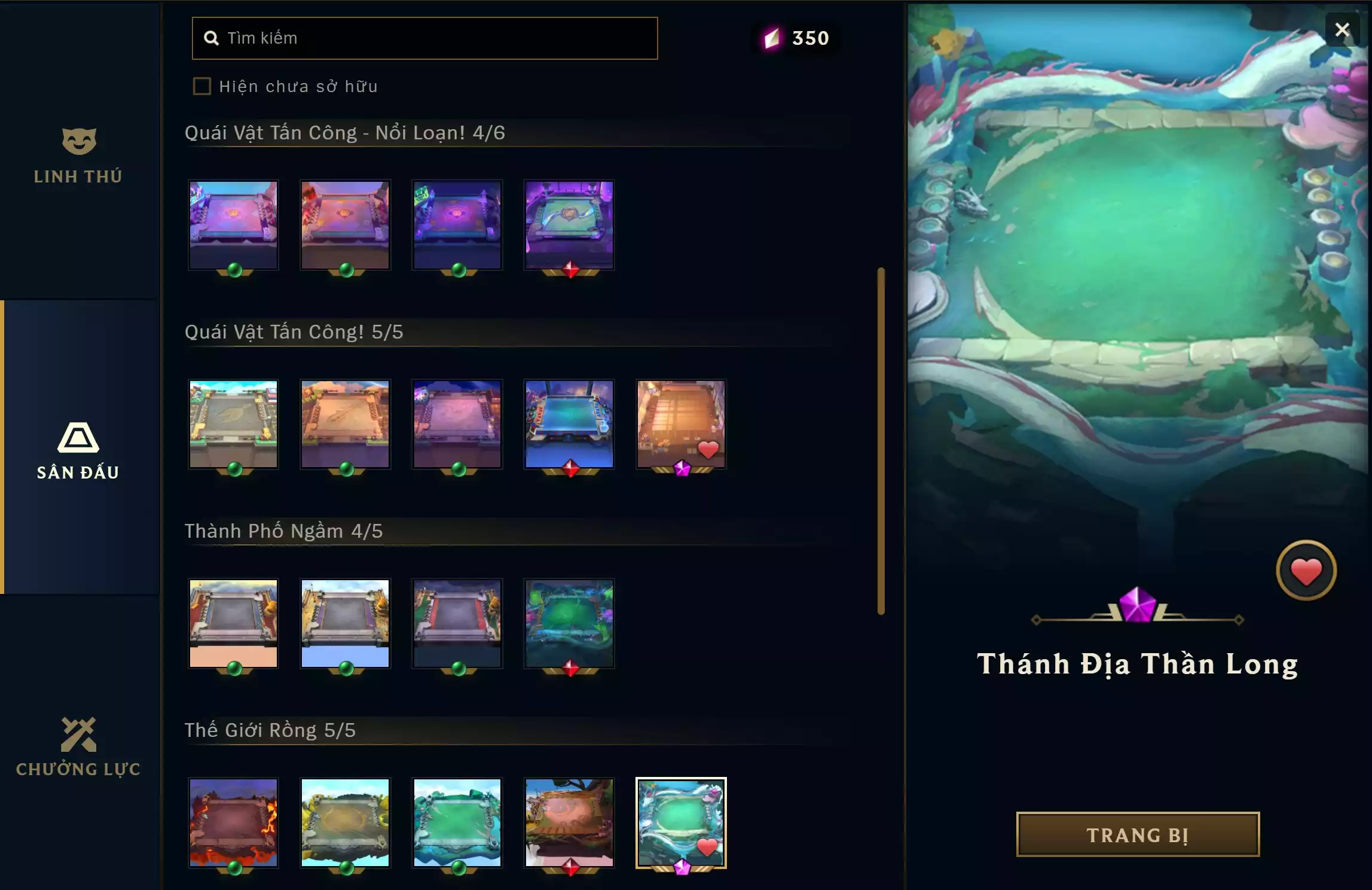The width and height of the screenshot is (1372, 890).
Task: Select first arena in Quái Vật Tấn Công - Nổi Loạn!
Action: [233, 225]
